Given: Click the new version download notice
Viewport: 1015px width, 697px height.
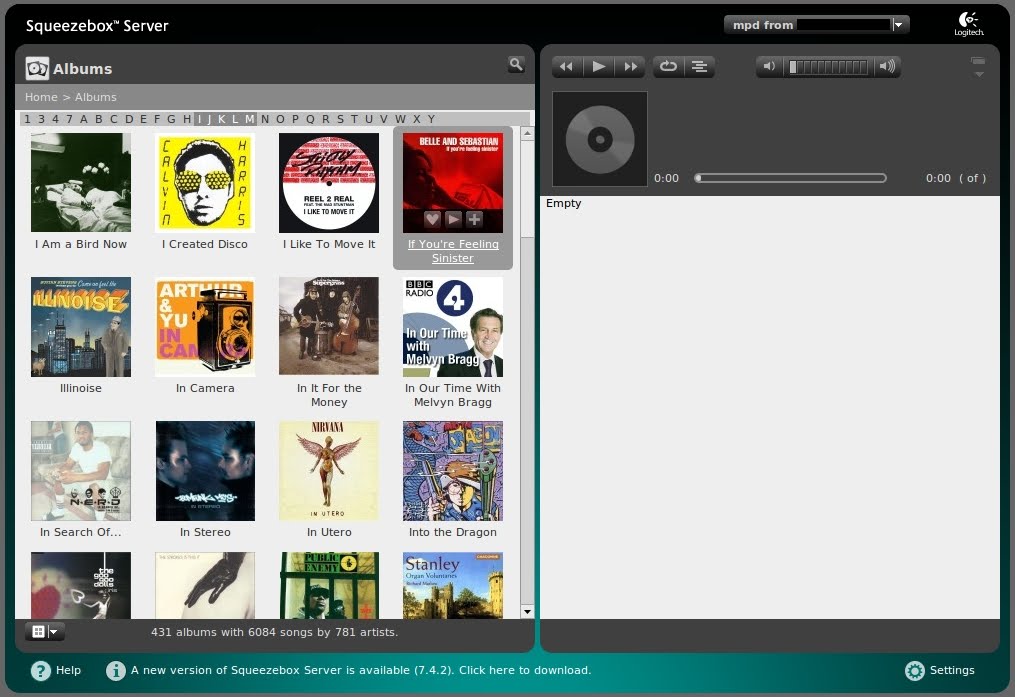Looking at the screenshot, I should pos(361,670).
